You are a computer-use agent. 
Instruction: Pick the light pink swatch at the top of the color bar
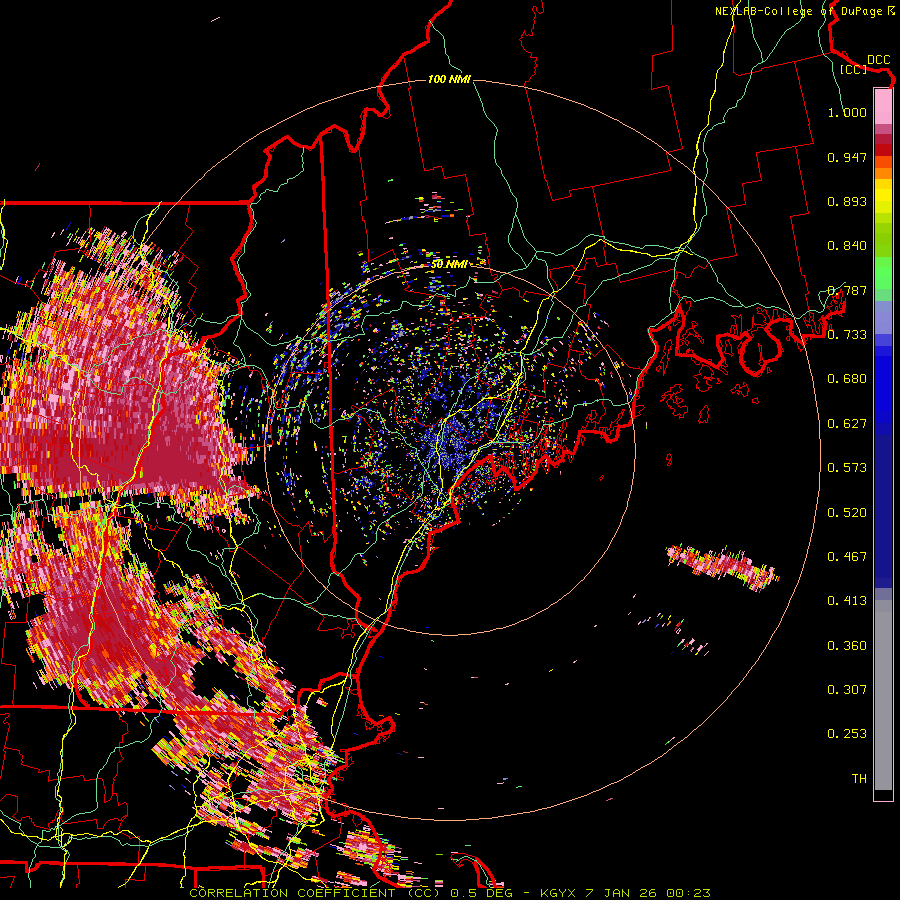pyautogui.click(x=883, y=106)
